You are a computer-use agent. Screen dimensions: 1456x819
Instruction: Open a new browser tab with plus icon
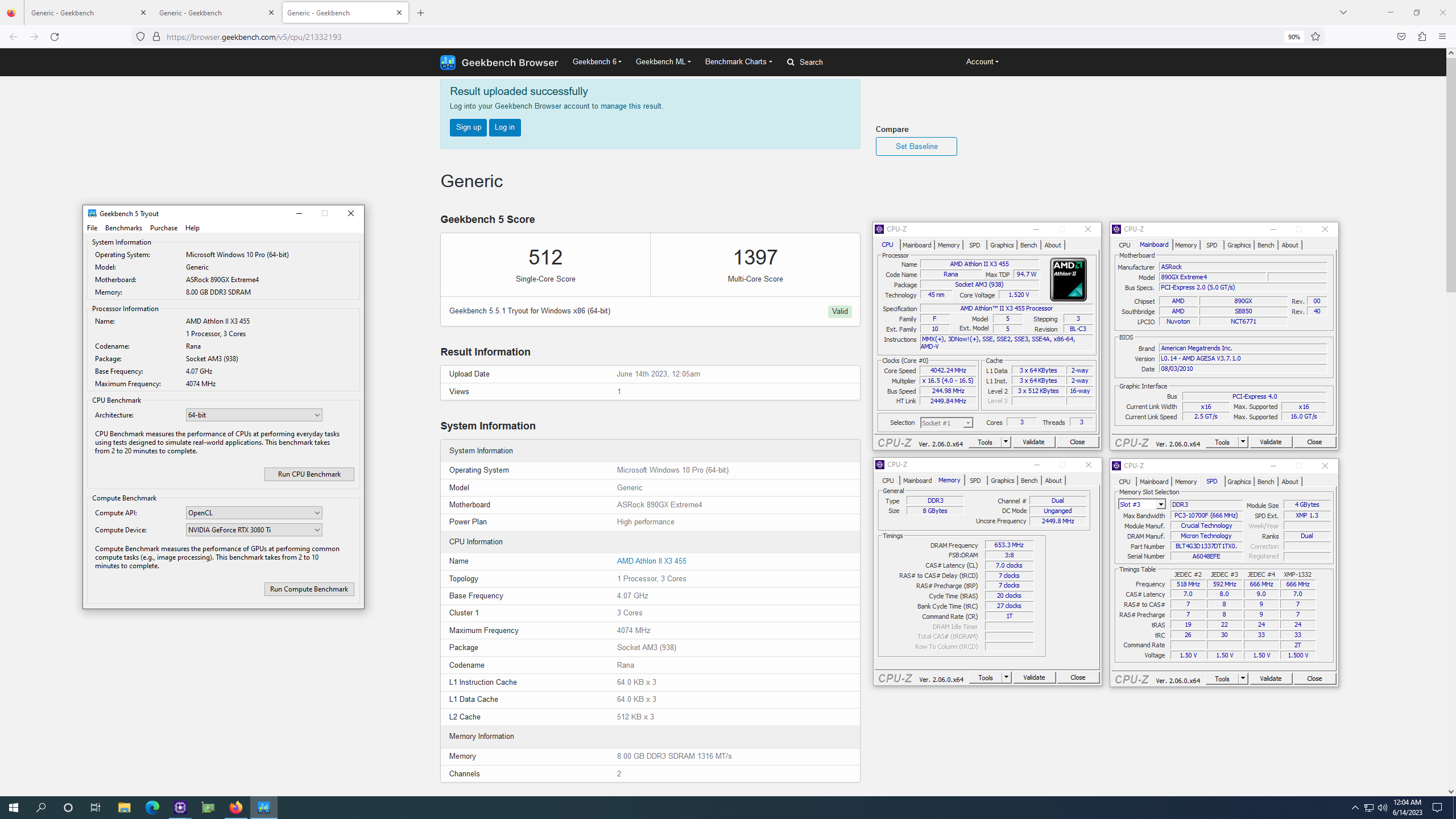coord(421,13)
